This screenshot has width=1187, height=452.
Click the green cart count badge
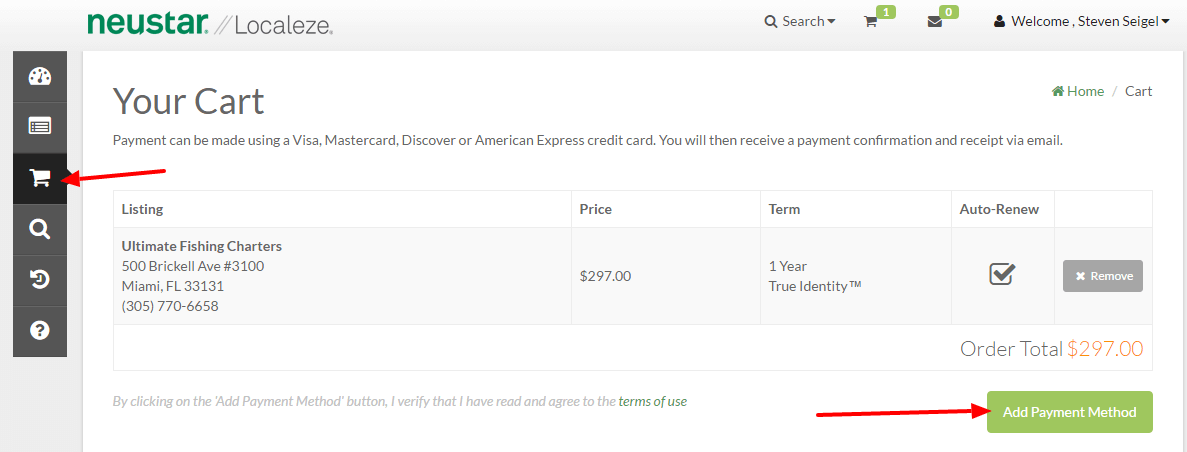(886, 11)
